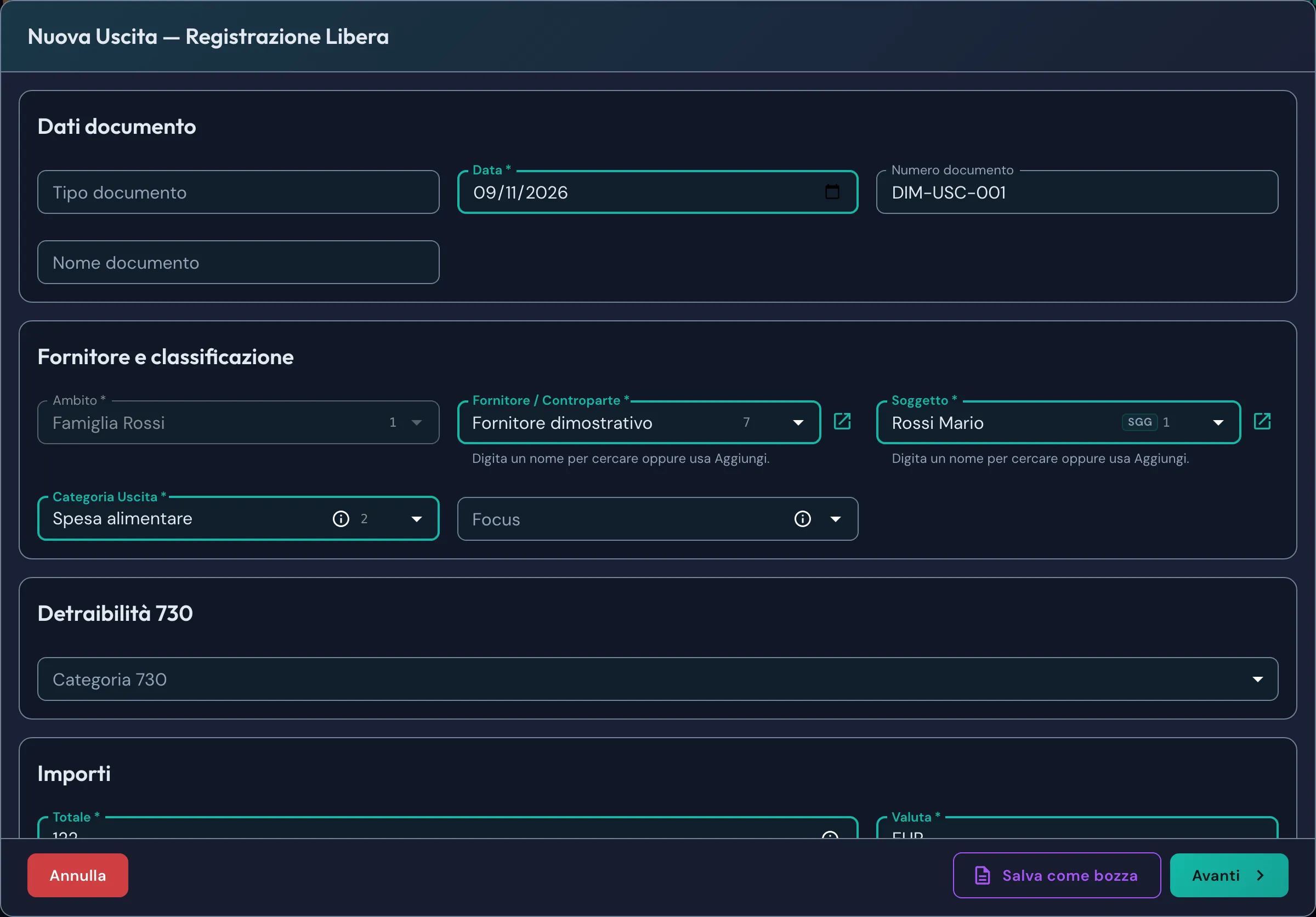This screenshot has width=1316, height=917.
Task: Click the Data field value 09/11/2026
Action: pos(520,192)
